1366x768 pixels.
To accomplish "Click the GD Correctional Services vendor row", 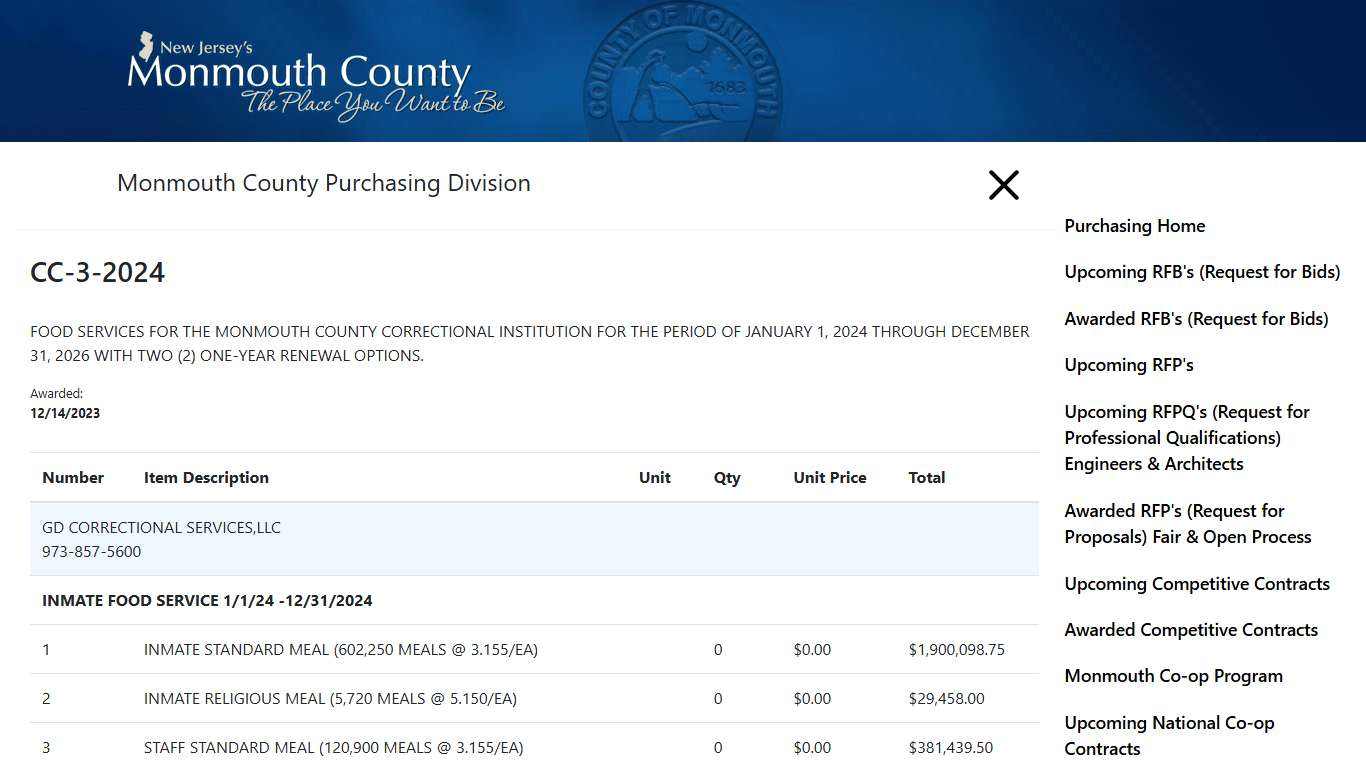I will tap(161, 527).
